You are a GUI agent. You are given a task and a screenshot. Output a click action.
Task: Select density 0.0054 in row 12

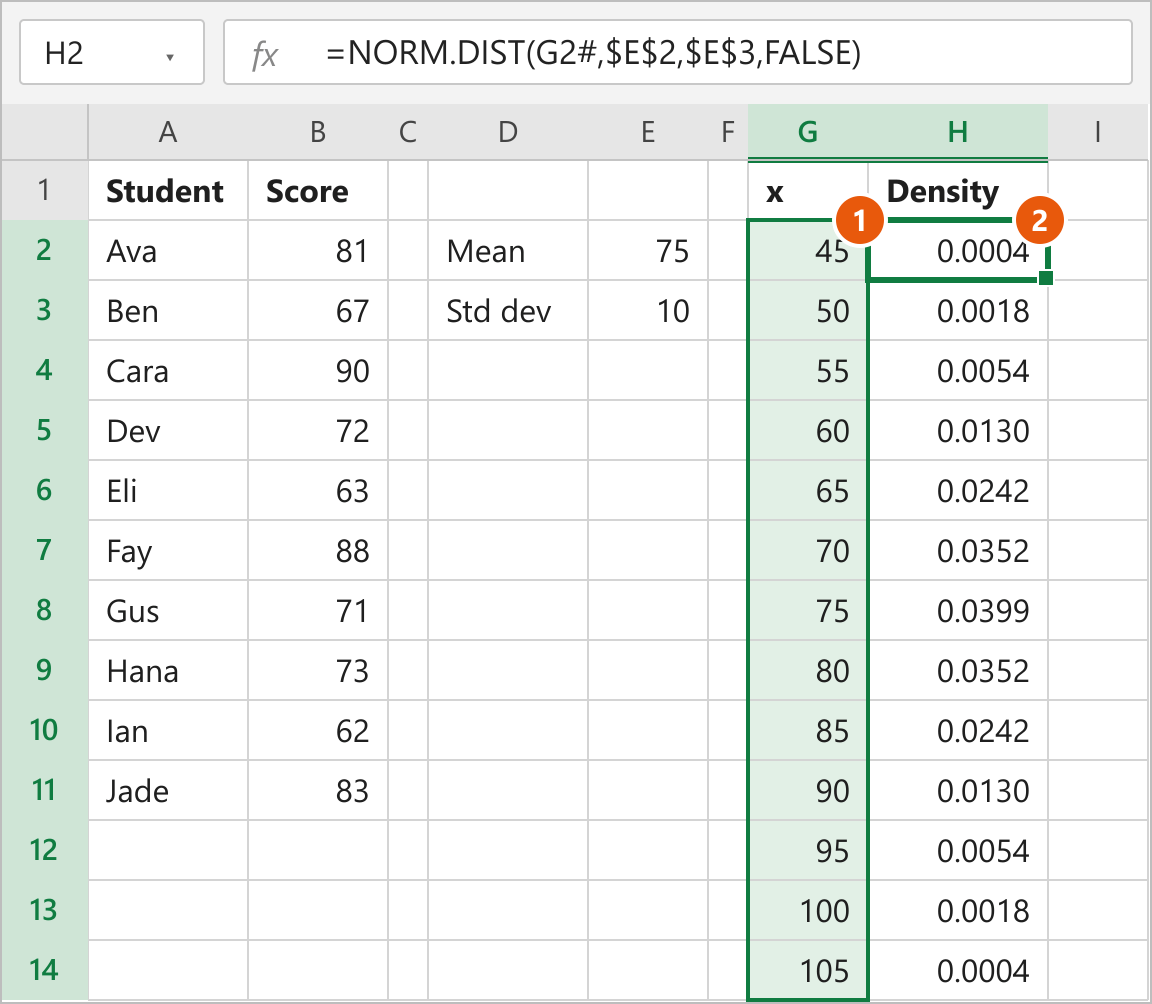[x=957, y=850]
